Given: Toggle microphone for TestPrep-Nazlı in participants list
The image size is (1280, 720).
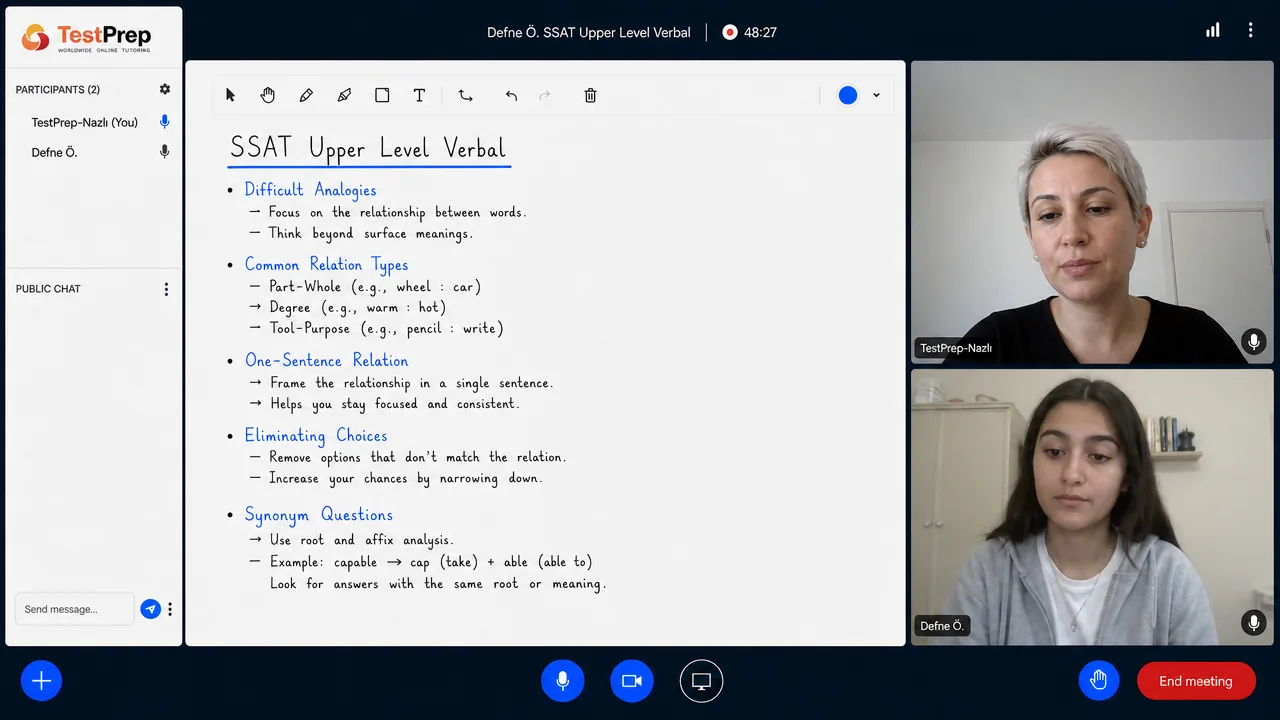Looking at the screenshot, I should click(165, 122).
